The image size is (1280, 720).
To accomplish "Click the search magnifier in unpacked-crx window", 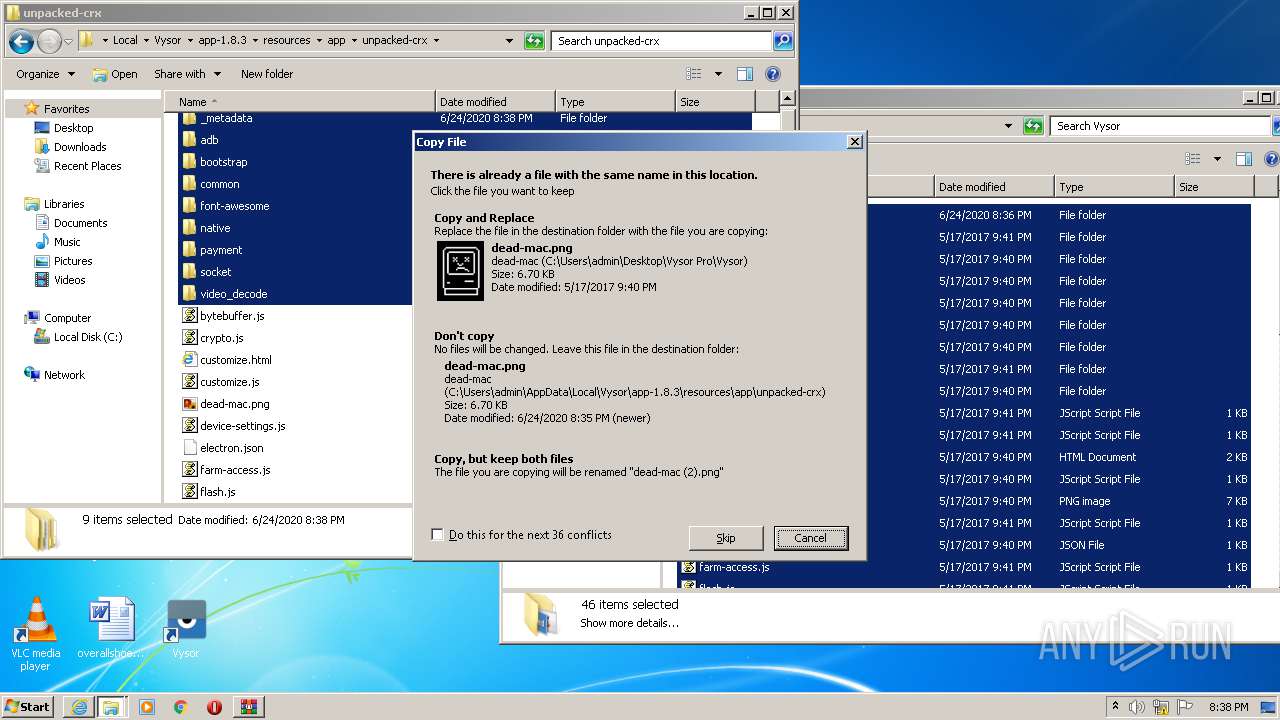I will (x=783, y=41).
